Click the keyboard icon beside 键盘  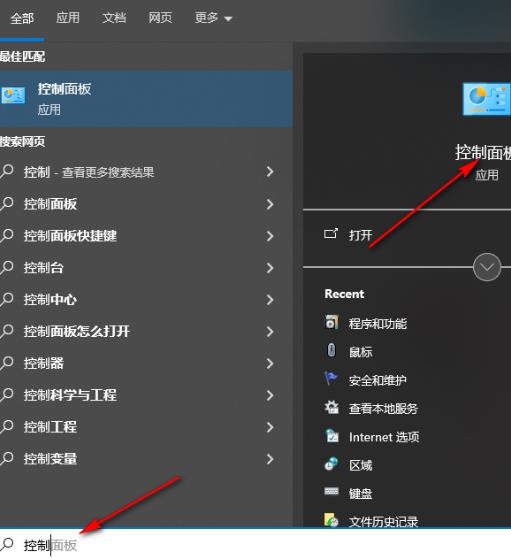click(331, 491)
